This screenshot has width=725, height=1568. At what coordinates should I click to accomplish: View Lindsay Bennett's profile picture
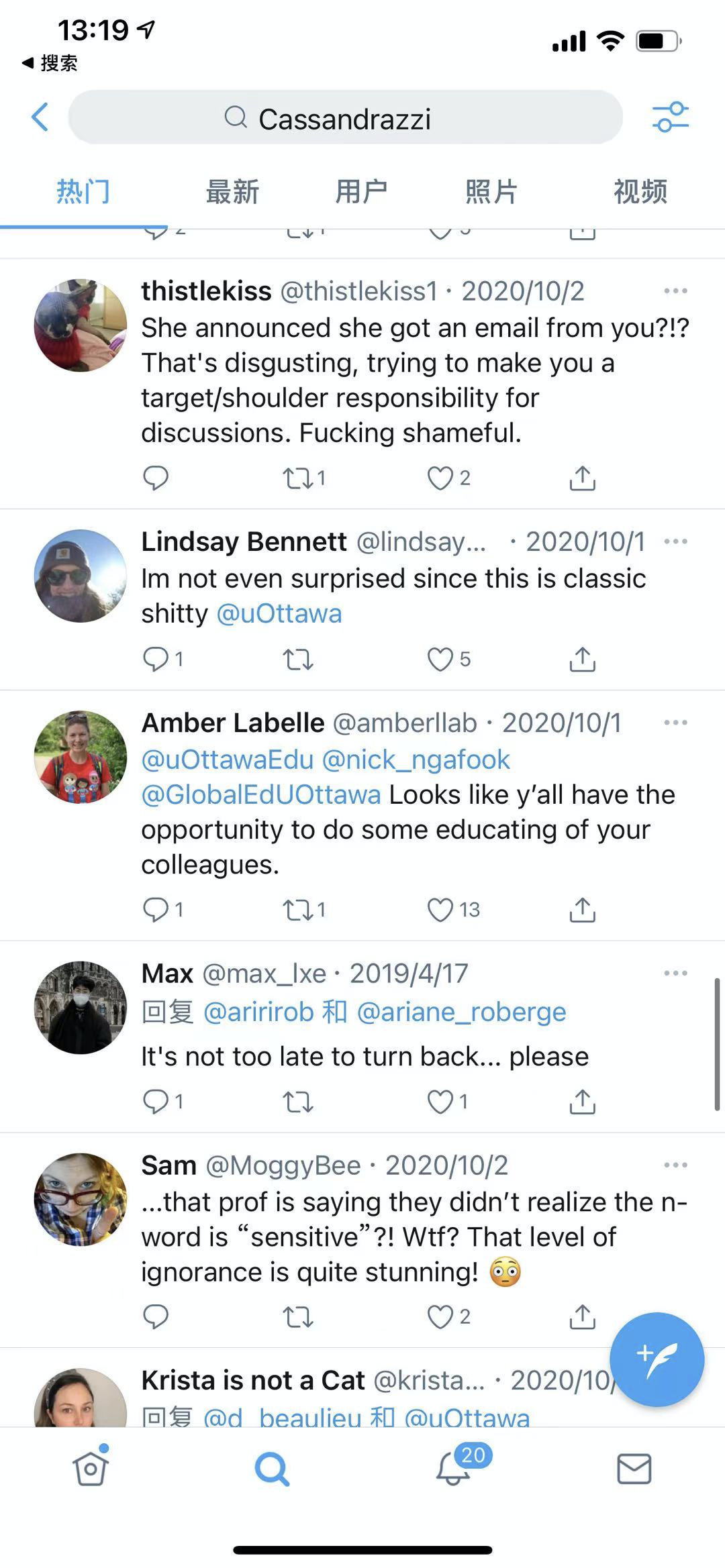pyautogui.click(x=81, y=576)
